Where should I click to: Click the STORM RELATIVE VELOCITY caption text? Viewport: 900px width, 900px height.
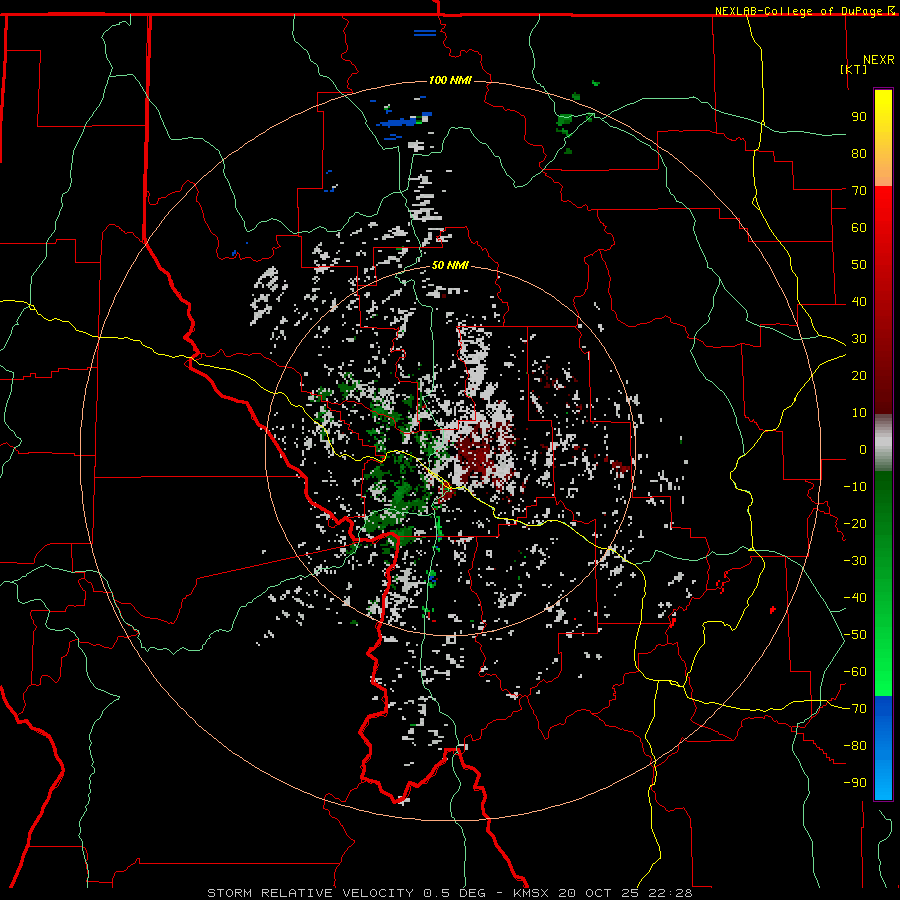310,893
